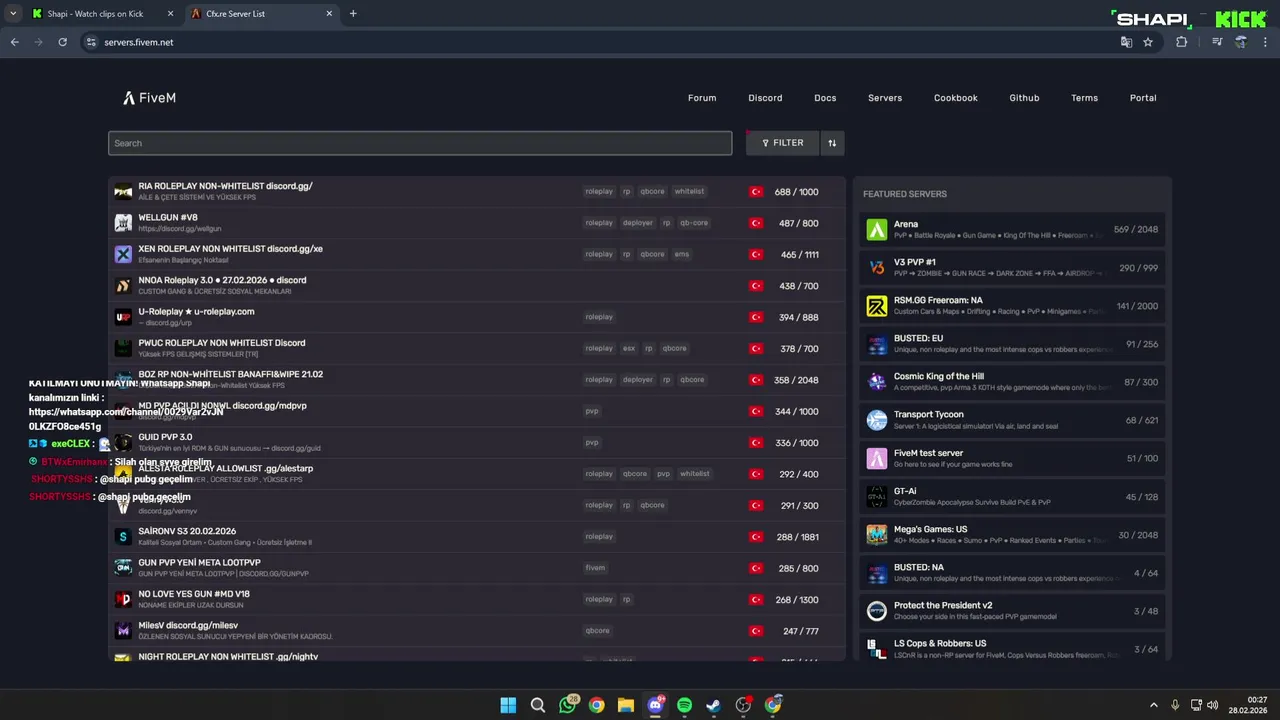
Task: Open the NNOA Roleplay 3.0 server
Action: (x=477, y=286)
